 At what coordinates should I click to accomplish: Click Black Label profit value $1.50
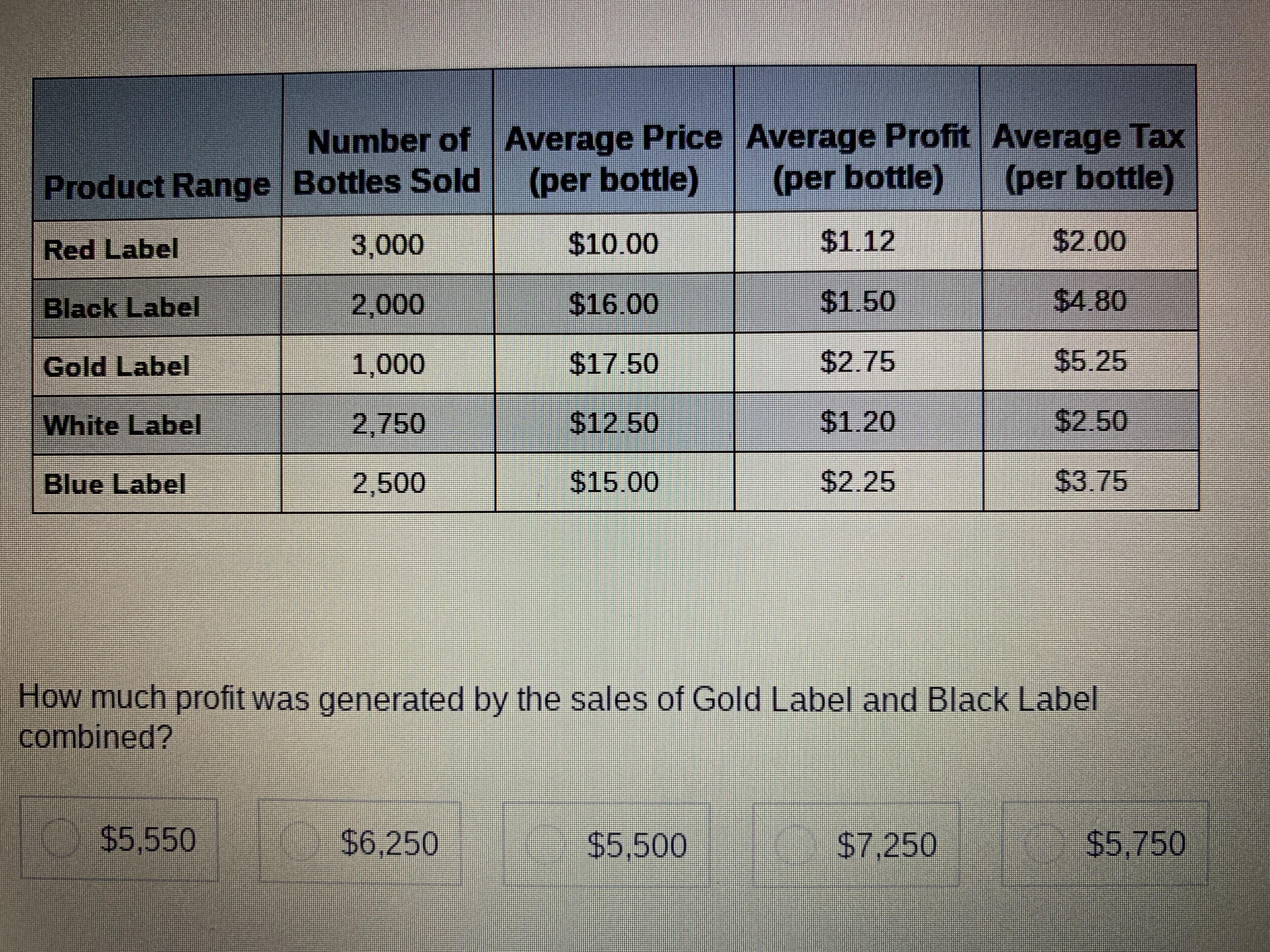857,302
